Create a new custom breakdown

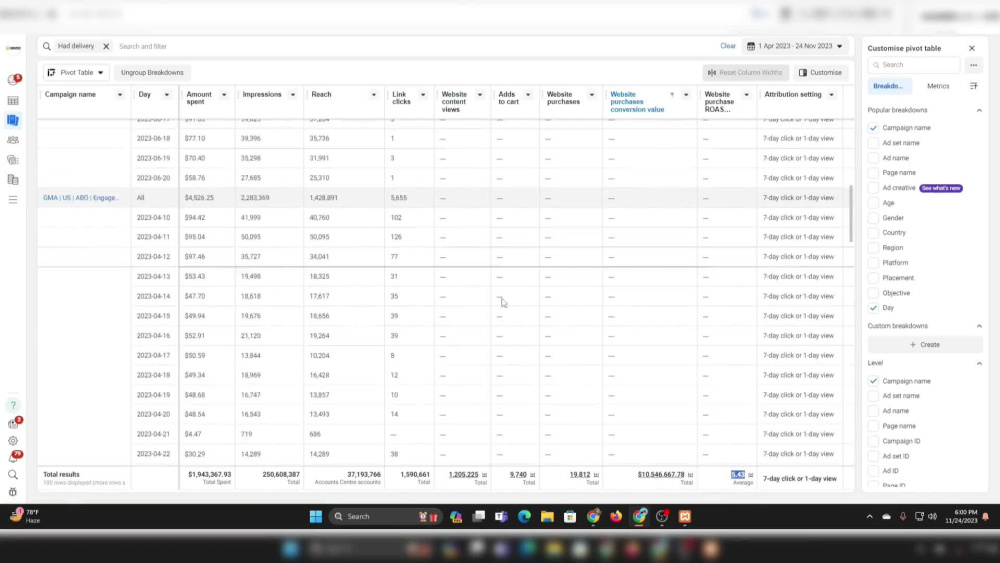point(925,345)
